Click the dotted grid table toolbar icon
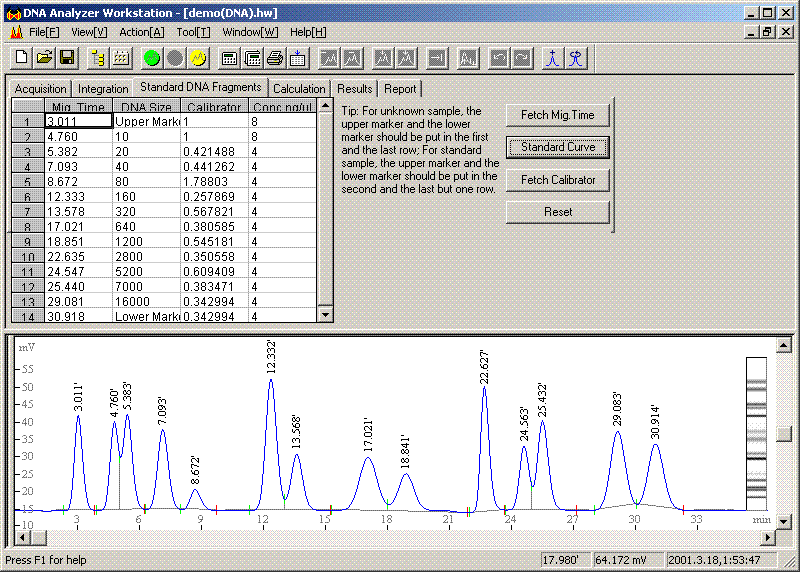800x572 pixels. [120, 58]
